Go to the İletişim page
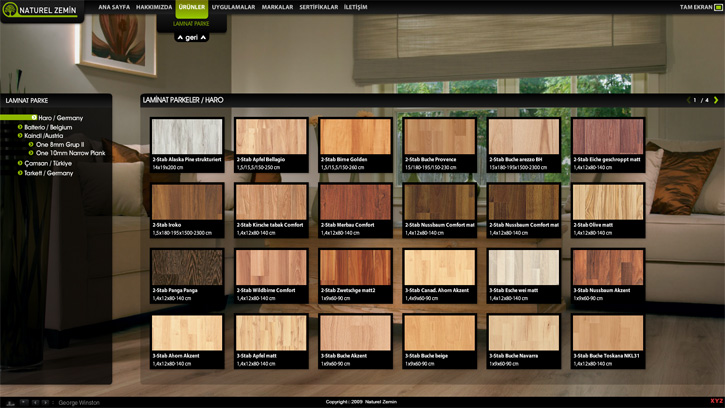The height and width of the screenshot is (408, 725). point(355,7)
